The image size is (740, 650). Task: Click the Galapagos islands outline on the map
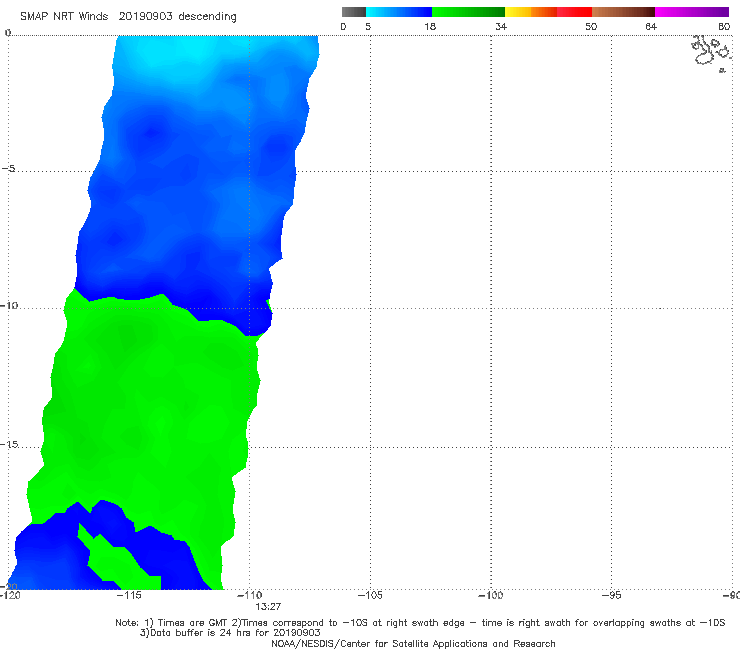pos(711,52)
